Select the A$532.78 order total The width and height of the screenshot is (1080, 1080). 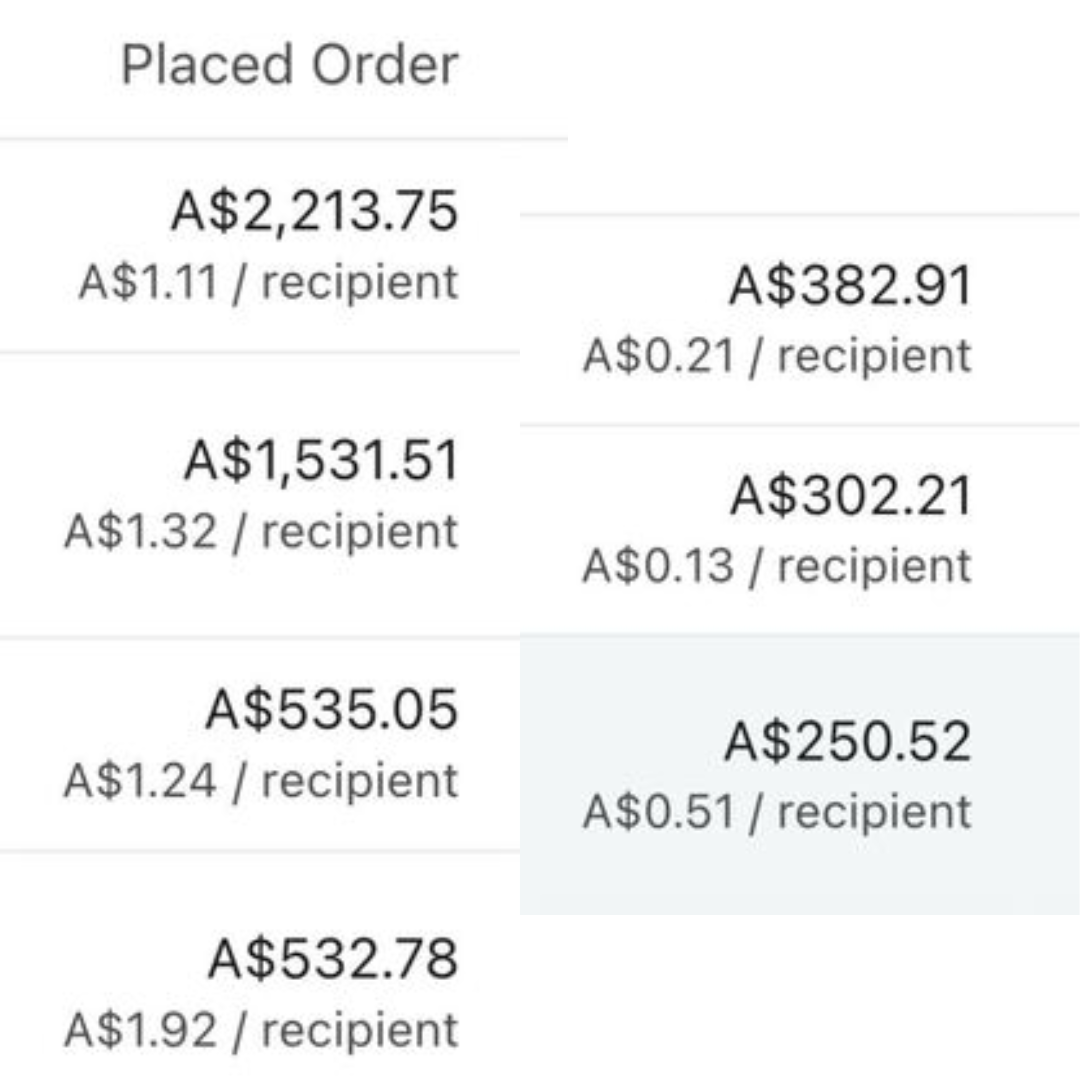332,958
